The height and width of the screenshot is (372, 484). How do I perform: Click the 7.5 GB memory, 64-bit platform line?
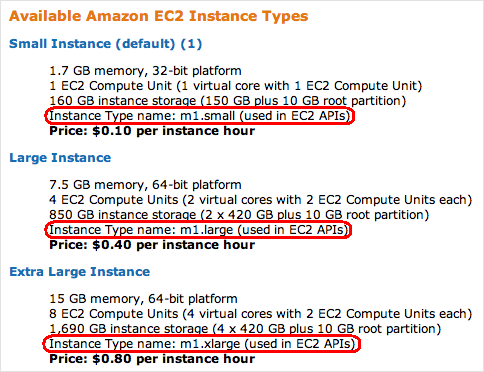[145, 185]
